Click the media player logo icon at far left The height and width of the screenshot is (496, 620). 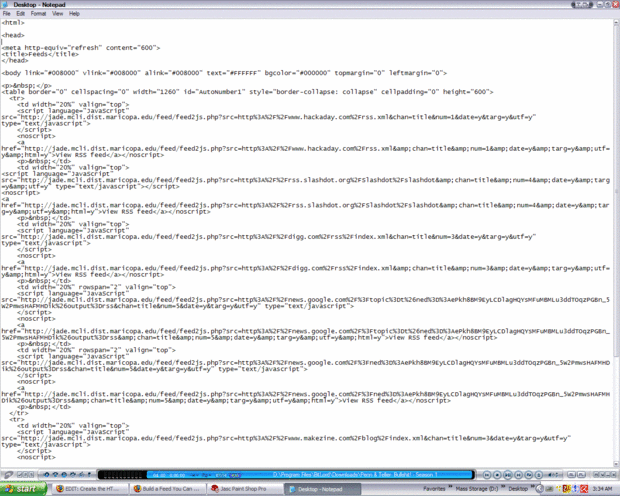click(8, 475)
